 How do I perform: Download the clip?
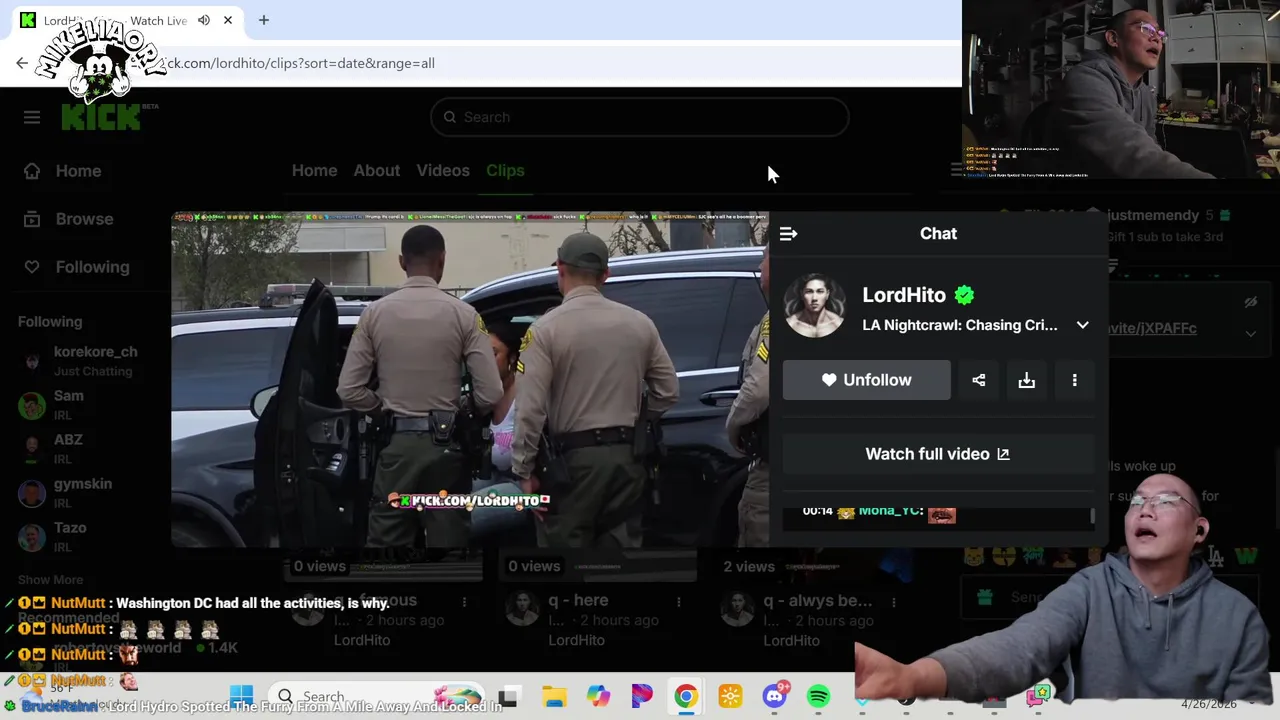1026,380
